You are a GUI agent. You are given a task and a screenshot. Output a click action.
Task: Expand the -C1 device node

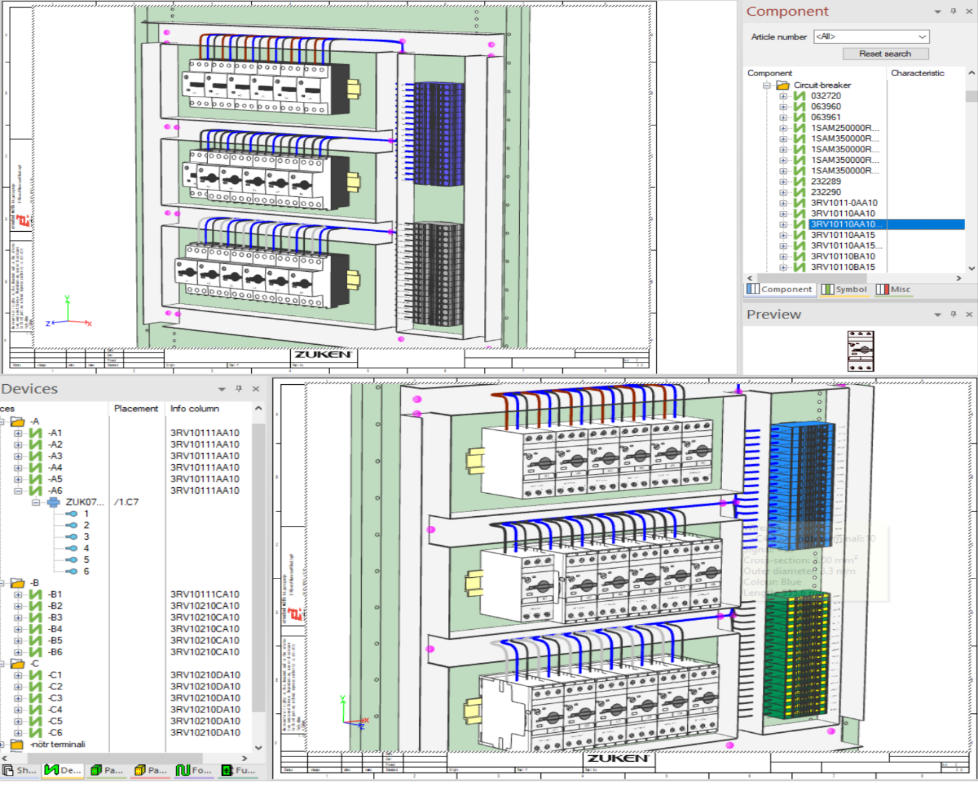click(18, 675)
